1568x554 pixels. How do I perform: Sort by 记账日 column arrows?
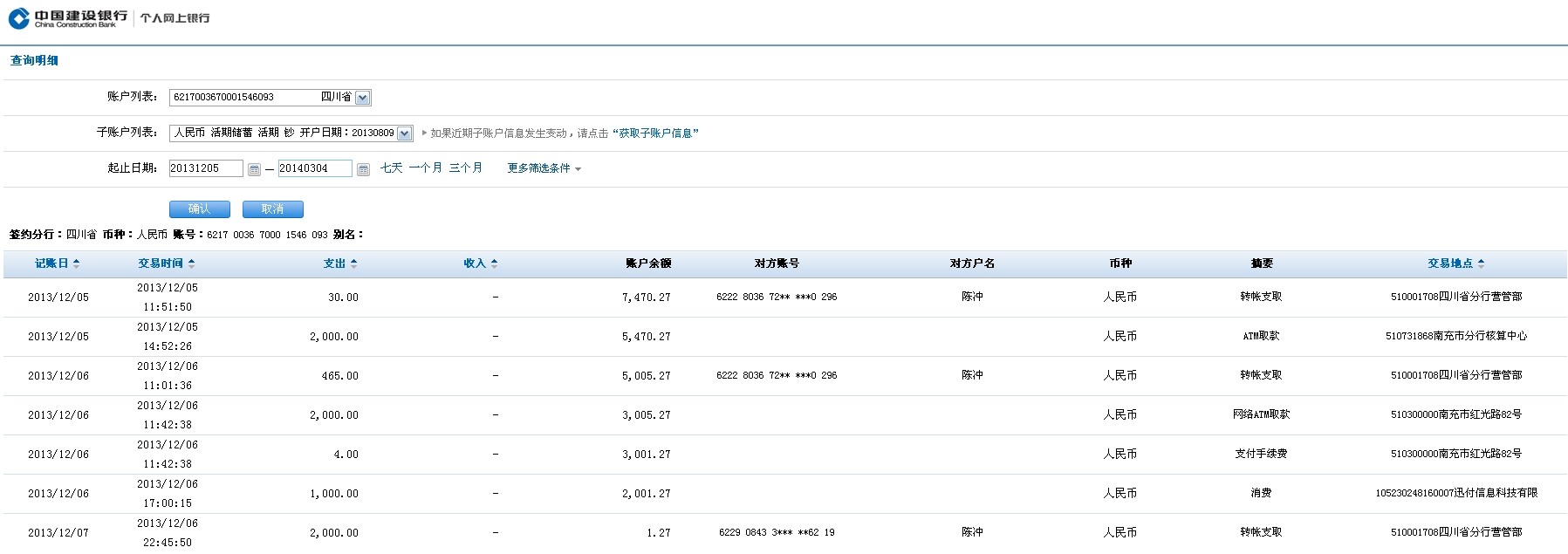[x=76, y=263]
